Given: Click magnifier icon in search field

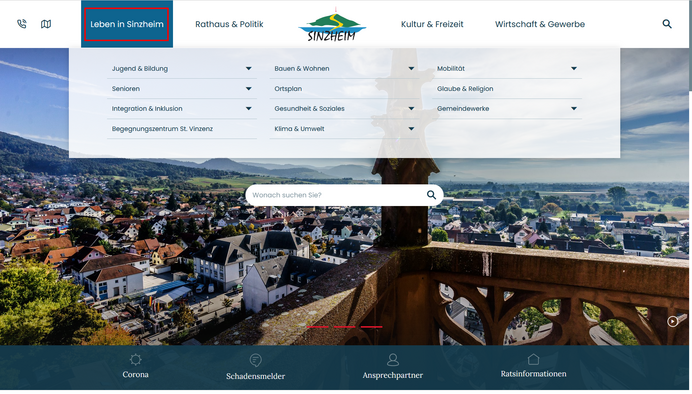Looking at the screenshot, I should click(431, 195).
